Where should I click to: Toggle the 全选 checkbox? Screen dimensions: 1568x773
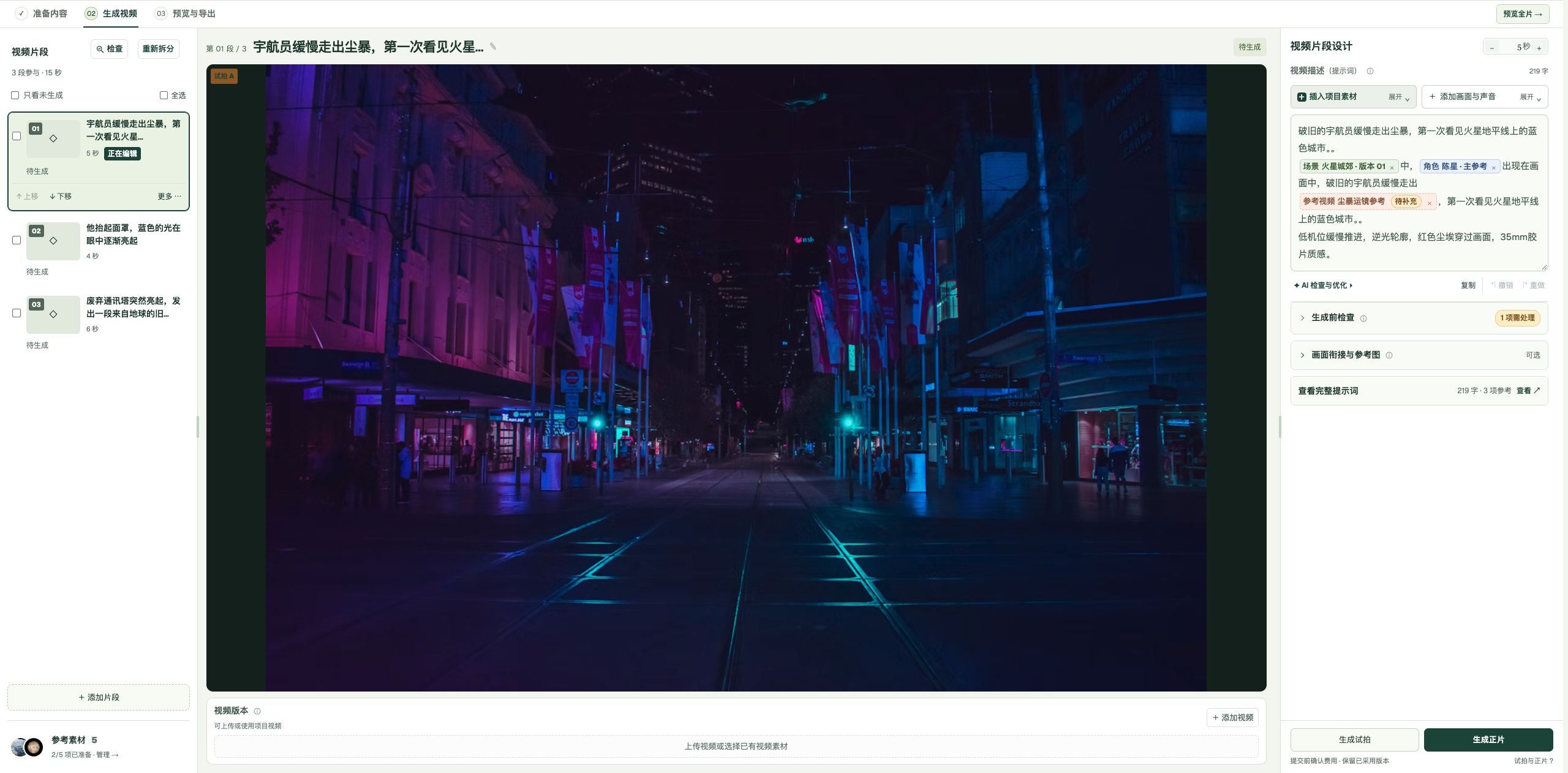pyautogui.click(x=164, y=95)
